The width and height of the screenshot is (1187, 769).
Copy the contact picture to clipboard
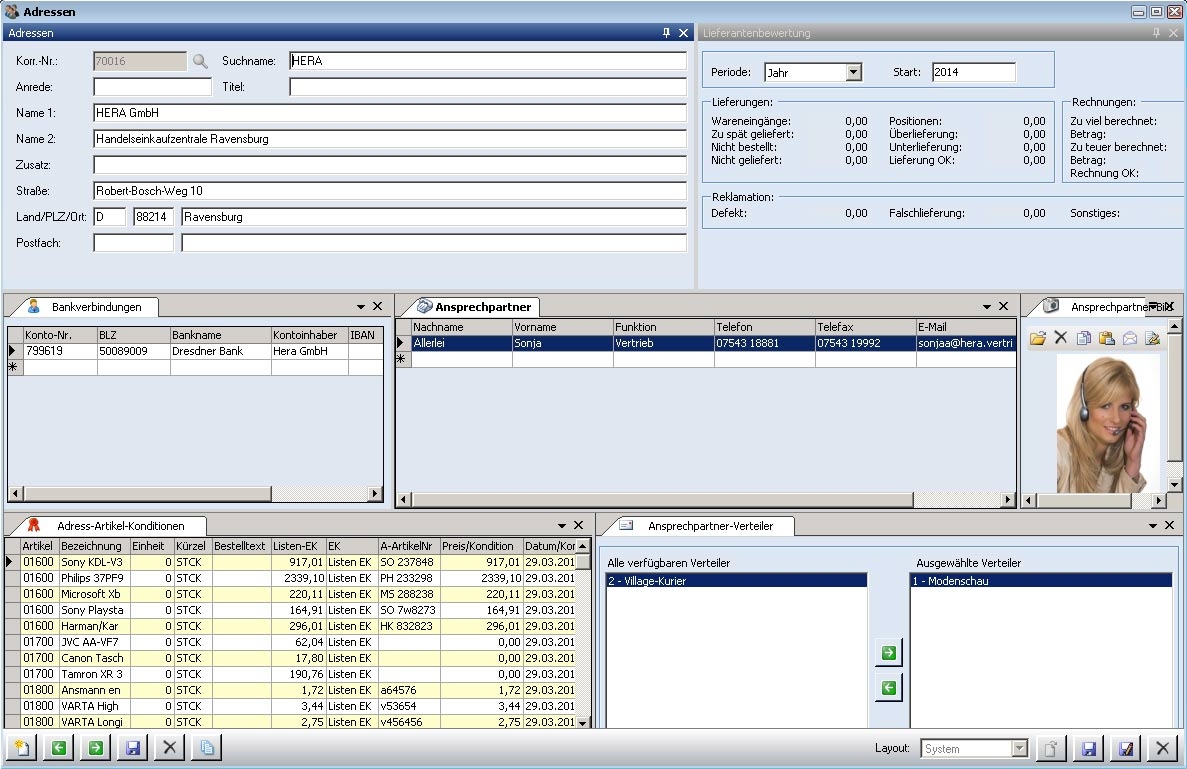point(1083,338)
